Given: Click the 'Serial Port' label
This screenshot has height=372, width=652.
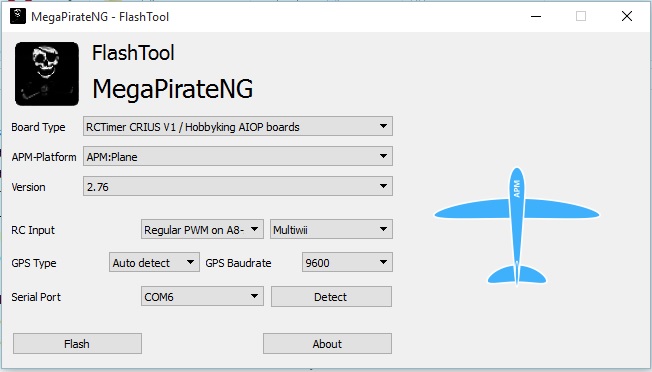Looking at the screenshot, I should coord(36,297).
